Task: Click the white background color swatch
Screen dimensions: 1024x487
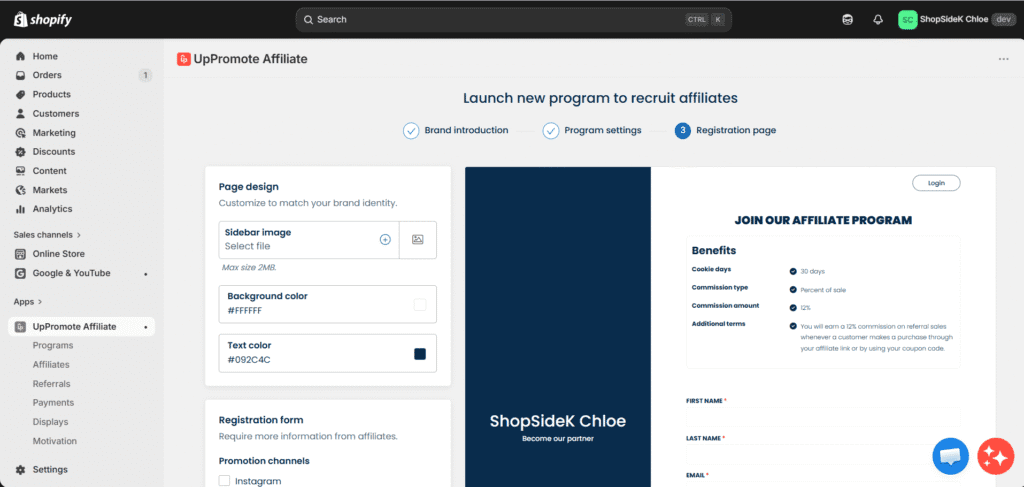Action: 420,304
